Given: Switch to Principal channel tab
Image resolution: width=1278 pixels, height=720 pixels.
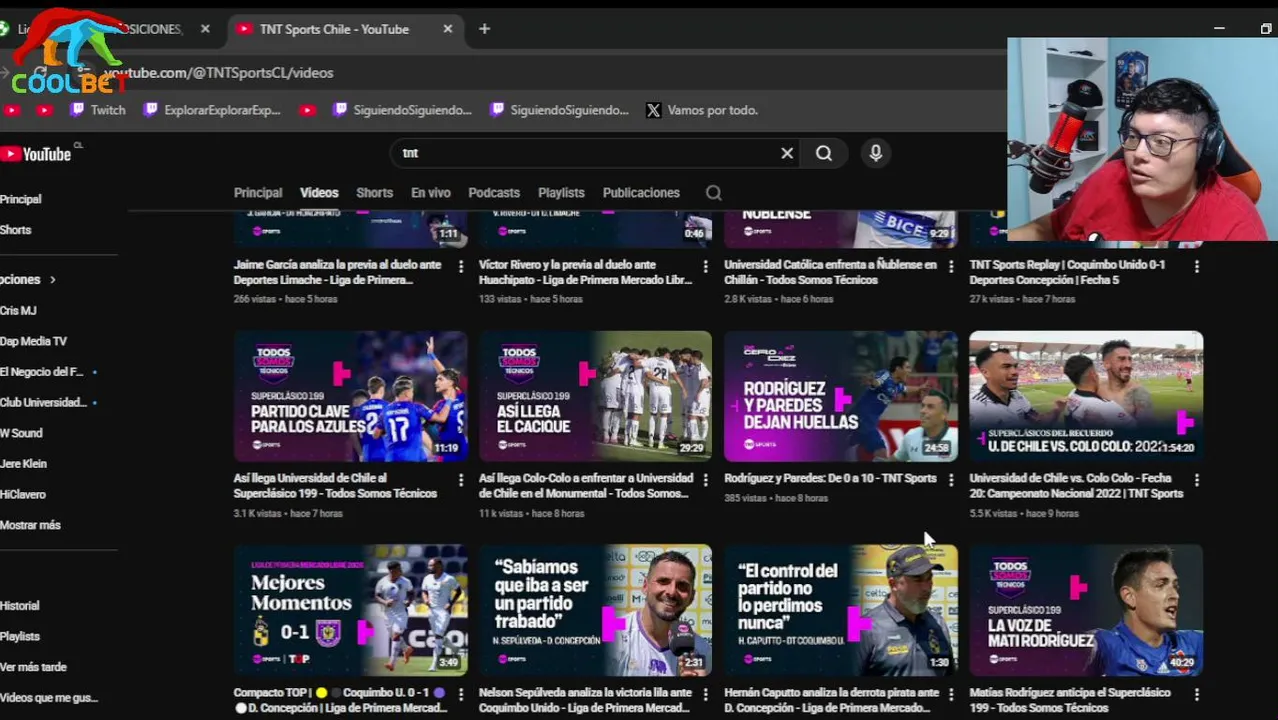Looking at the screenshot, I should tap(258, 193).
